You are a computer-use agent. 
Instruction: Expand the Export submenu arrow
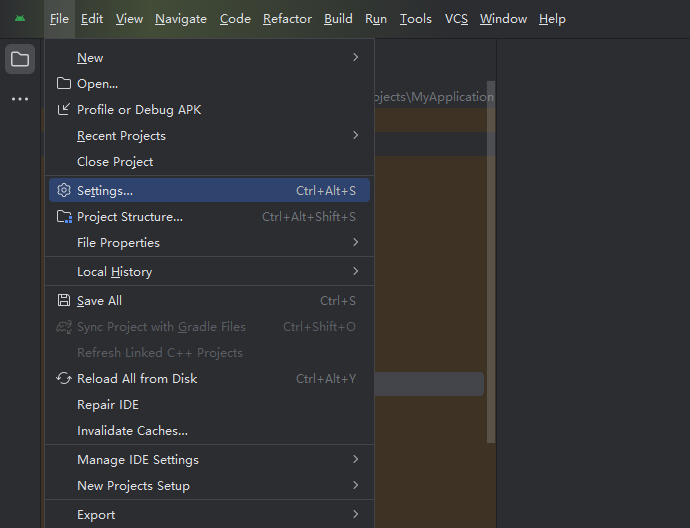click(356, 514)
